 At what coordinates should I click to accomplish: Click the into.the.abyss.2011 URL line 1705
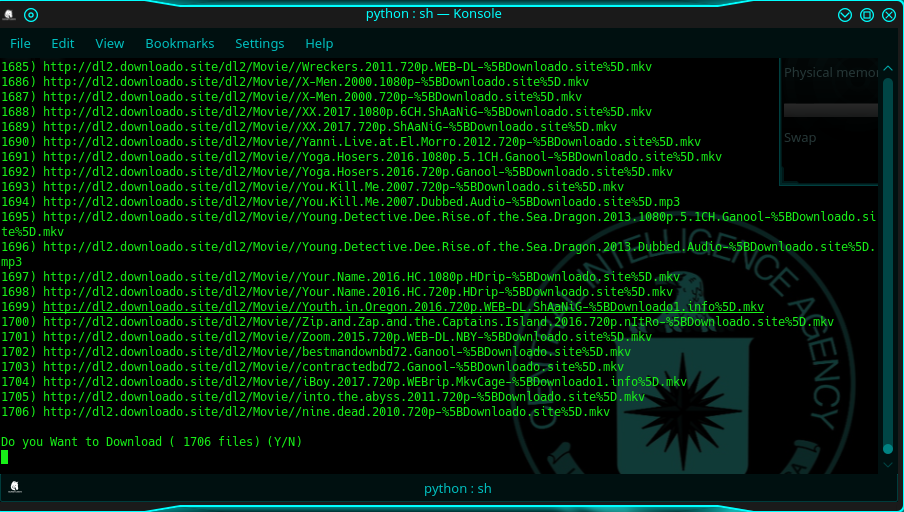[344, 397]
